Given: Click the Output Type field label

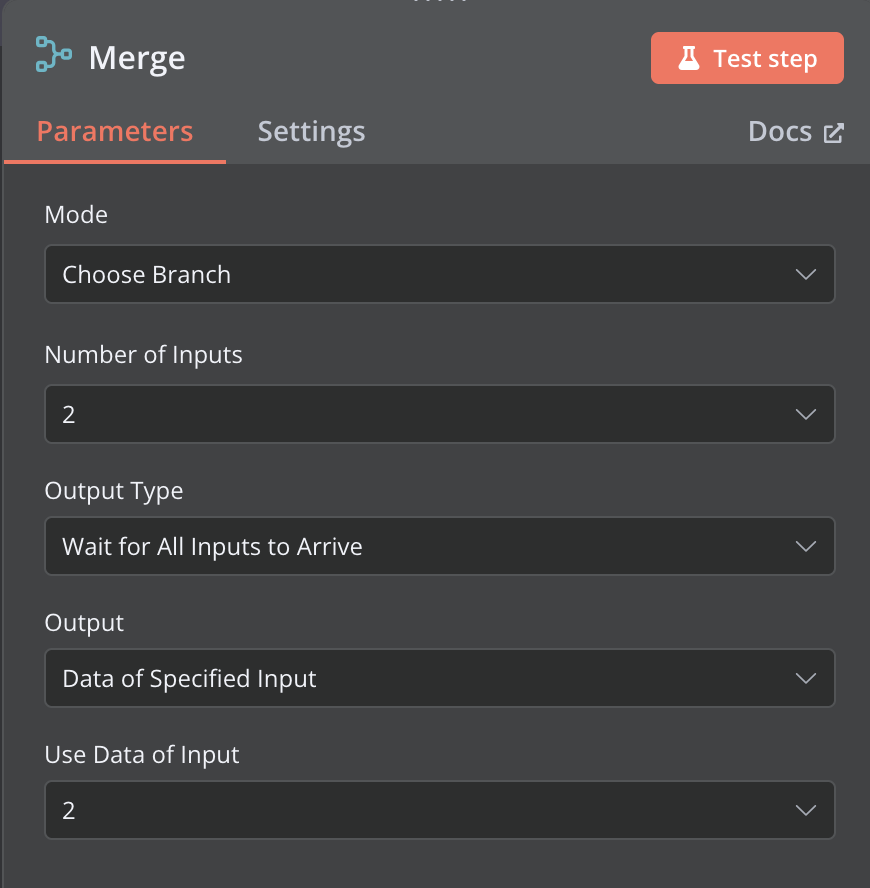Looking at the screenshot, I should click(x=114, y=491).
